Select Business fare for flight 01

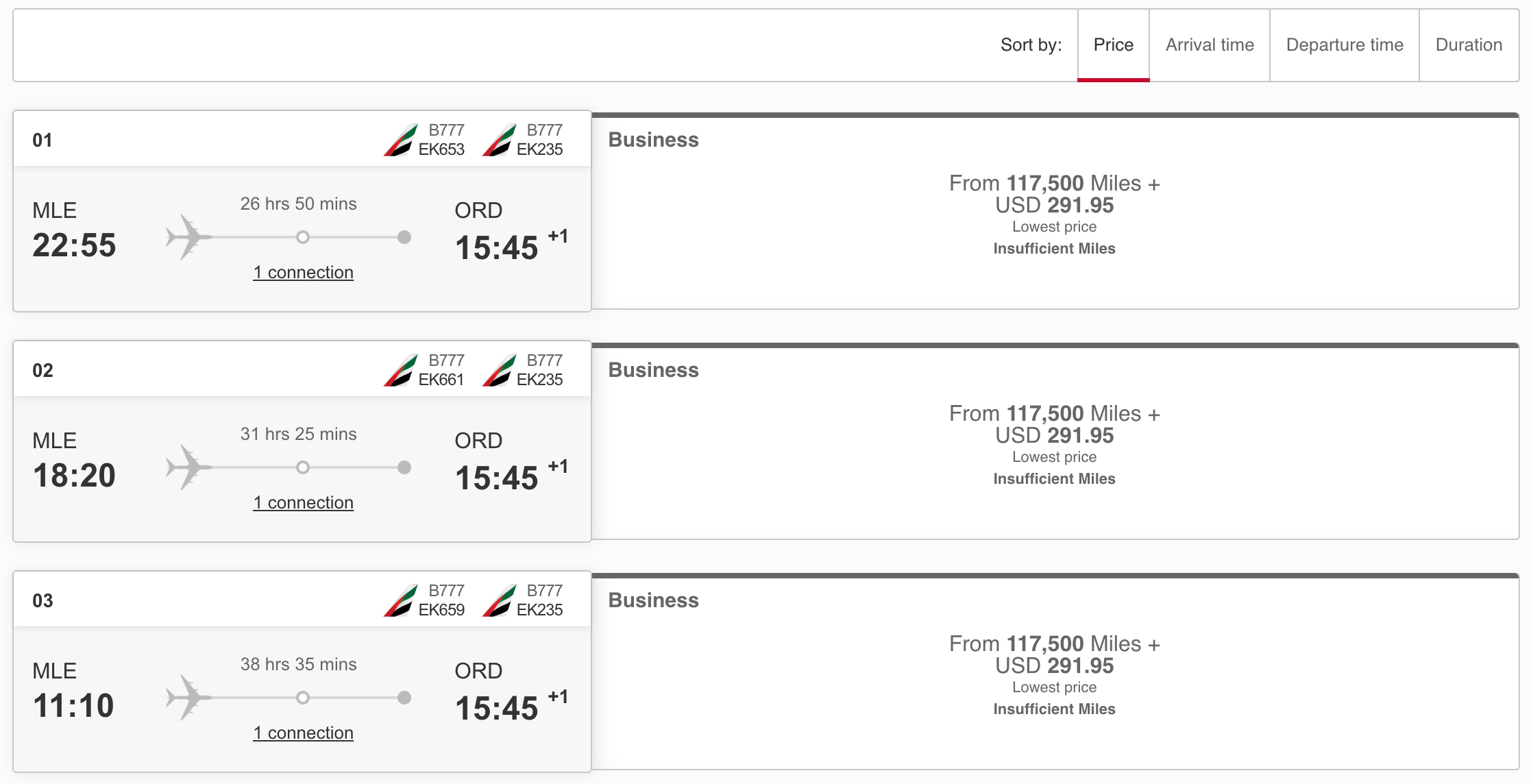pyautogui.click(x=1054, y=206)
